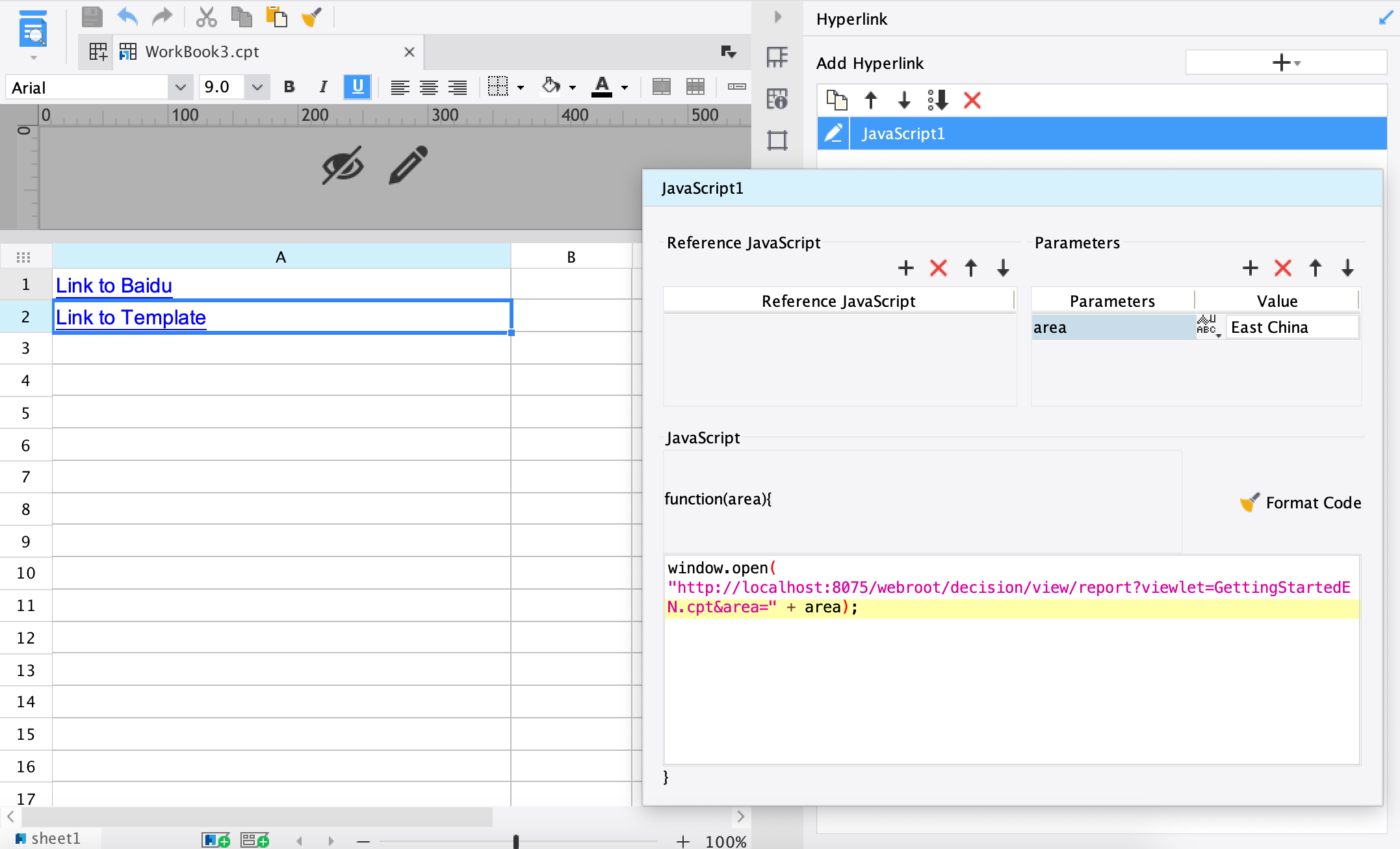The height and width of the screenshot is (849, 1400).
Task: Move the parameter up
Action: pos(1316,268)
